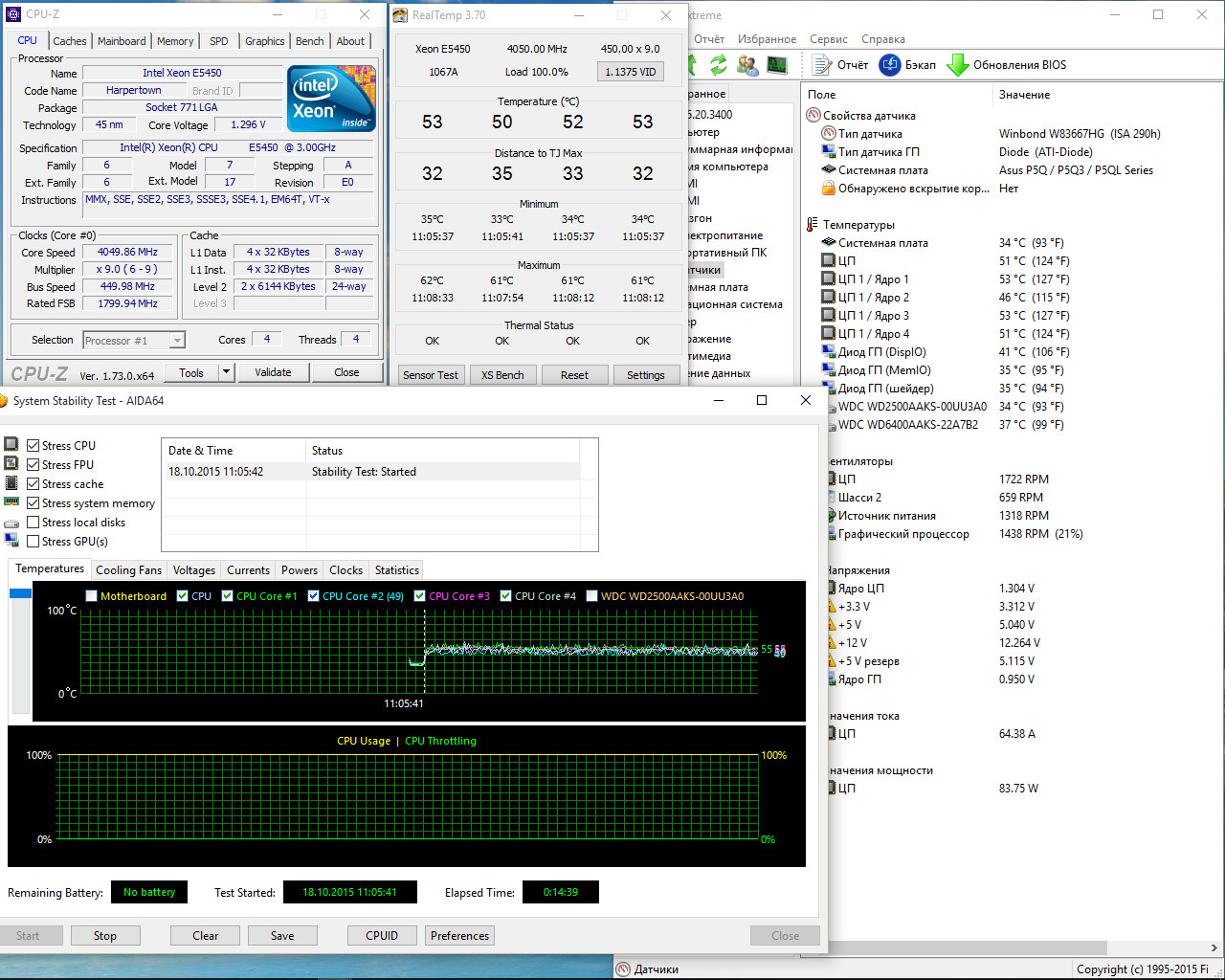Click the 1.1375 VID button in RealTemp
This screenshot has width=1225, height=980.
631,72
